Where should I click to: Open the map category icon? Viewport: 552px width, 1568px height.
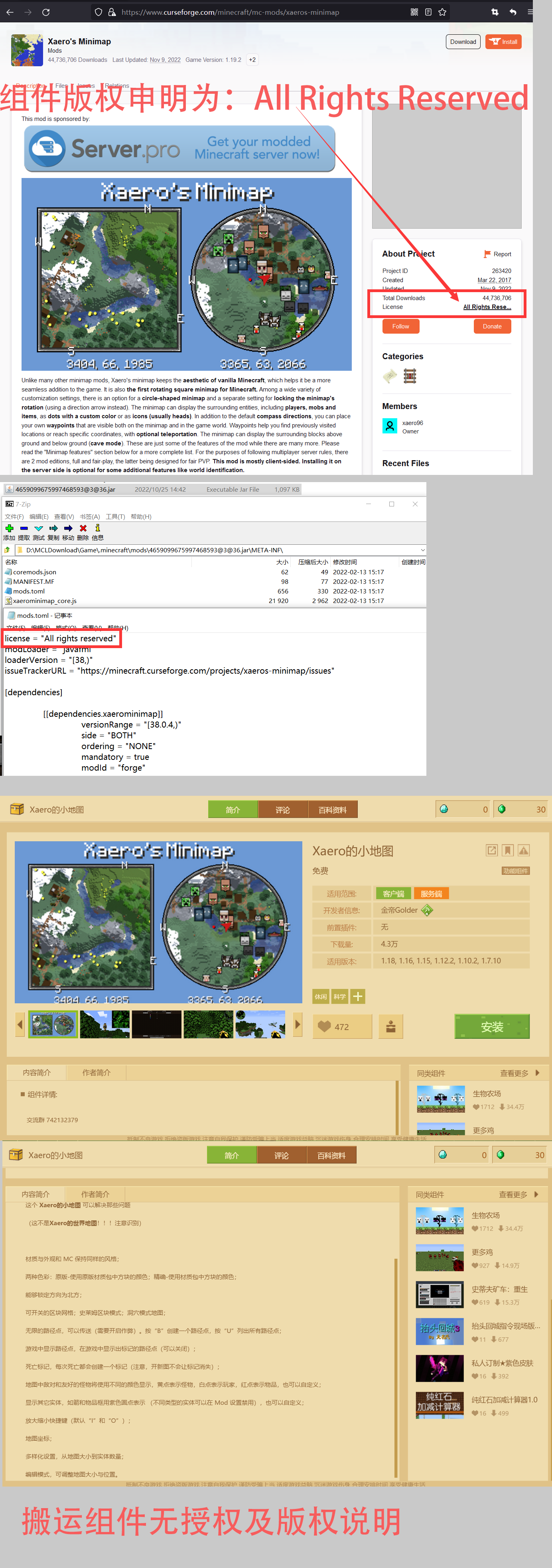tap(390, 376)
